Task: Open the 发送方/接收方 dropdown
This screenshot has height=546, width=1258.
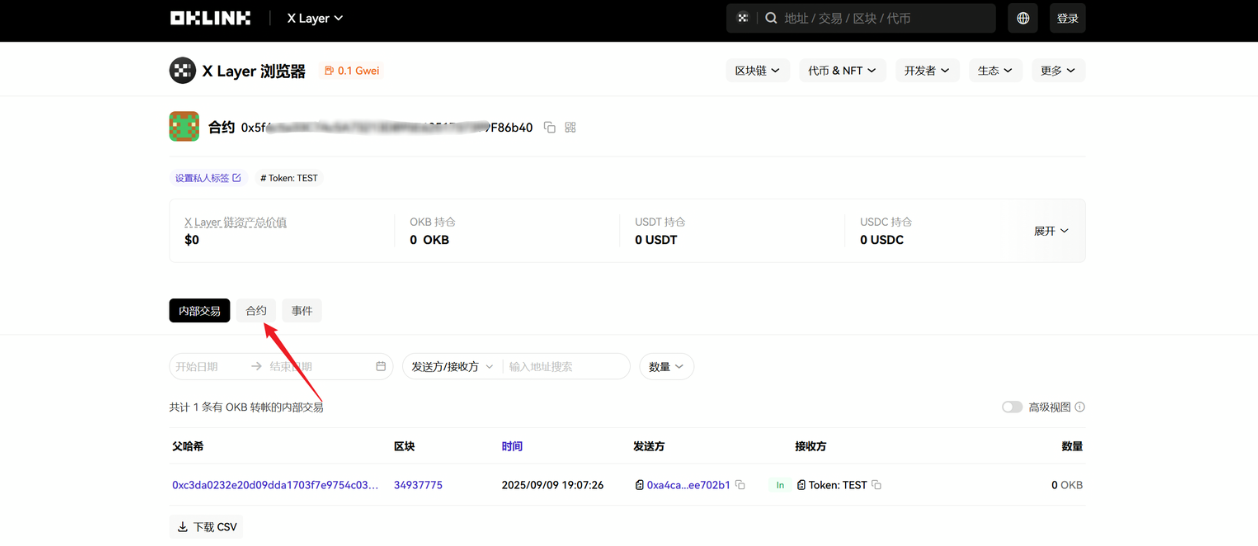Action: 452,366
